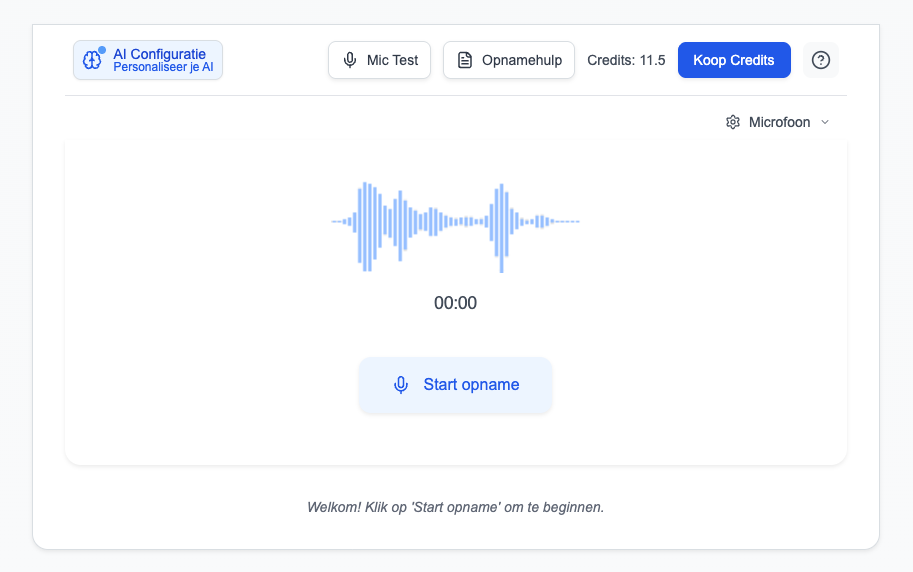Start recording with the Start opname label

[471, 385]
